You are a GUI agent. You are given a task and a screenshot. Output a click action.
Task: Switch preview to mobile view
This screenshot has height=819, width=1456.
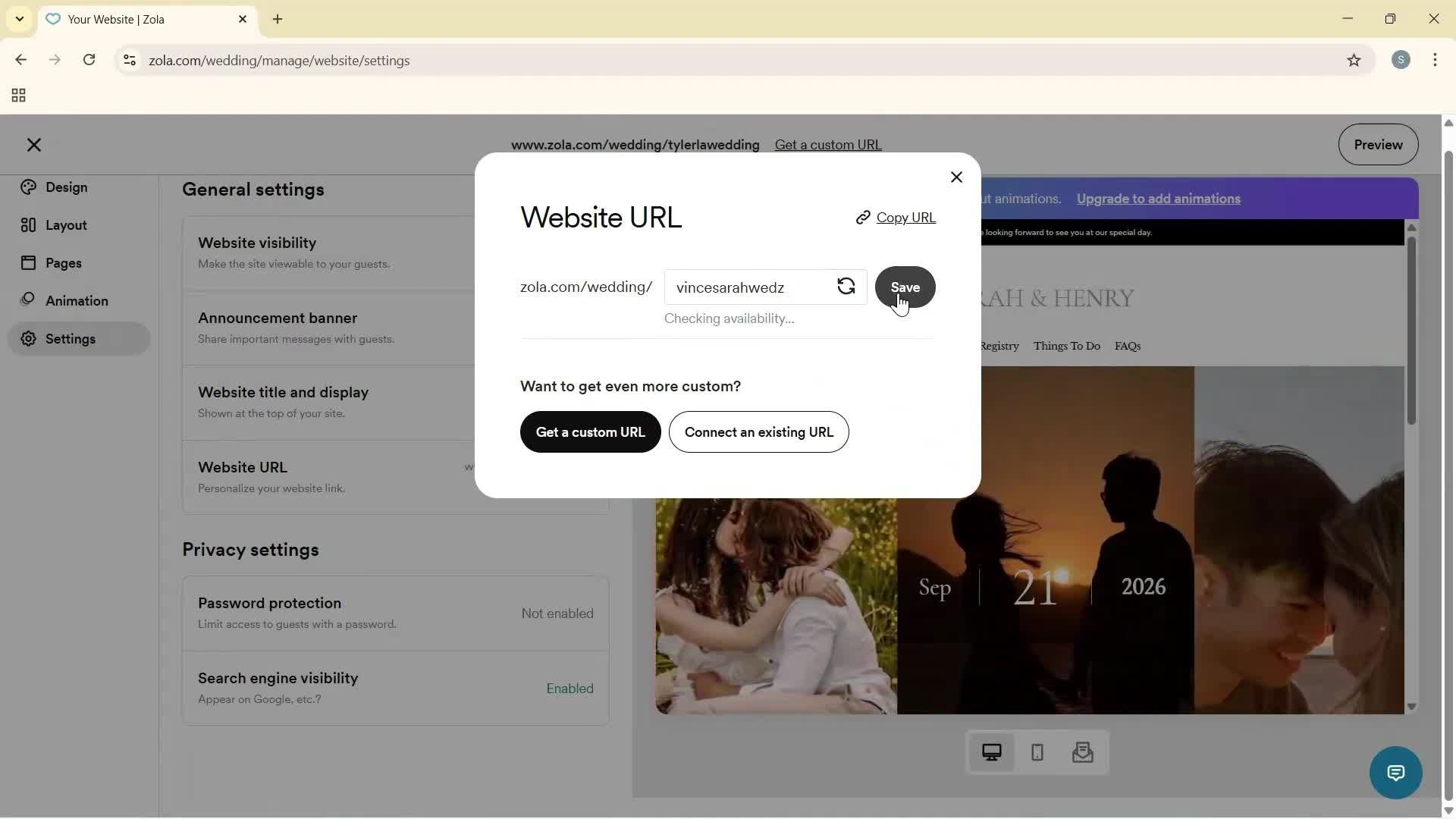click(1037, 752)
